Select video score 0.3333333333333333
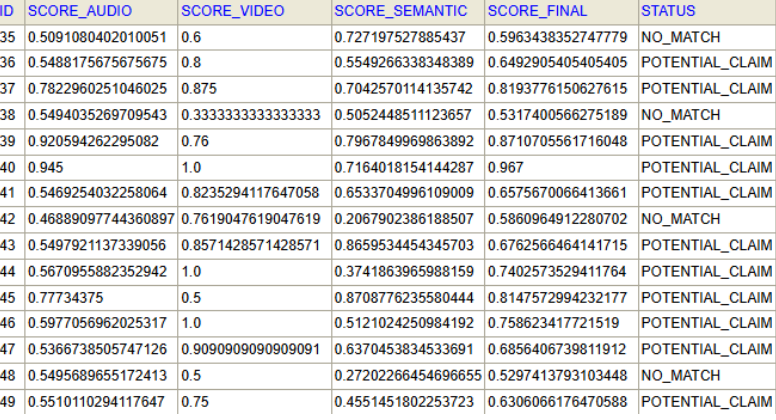 [251, 115]
